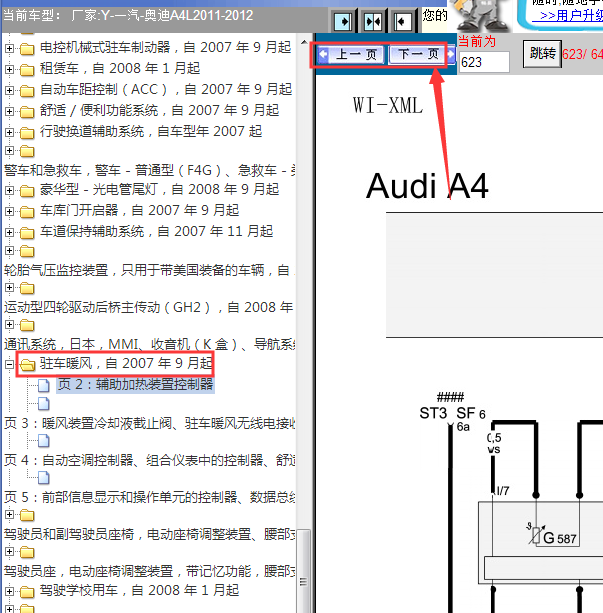Click page icon of 页 2：辅助加热装置控制器
The width and height of the screenshot is (603, 613).
pos(43,385)
